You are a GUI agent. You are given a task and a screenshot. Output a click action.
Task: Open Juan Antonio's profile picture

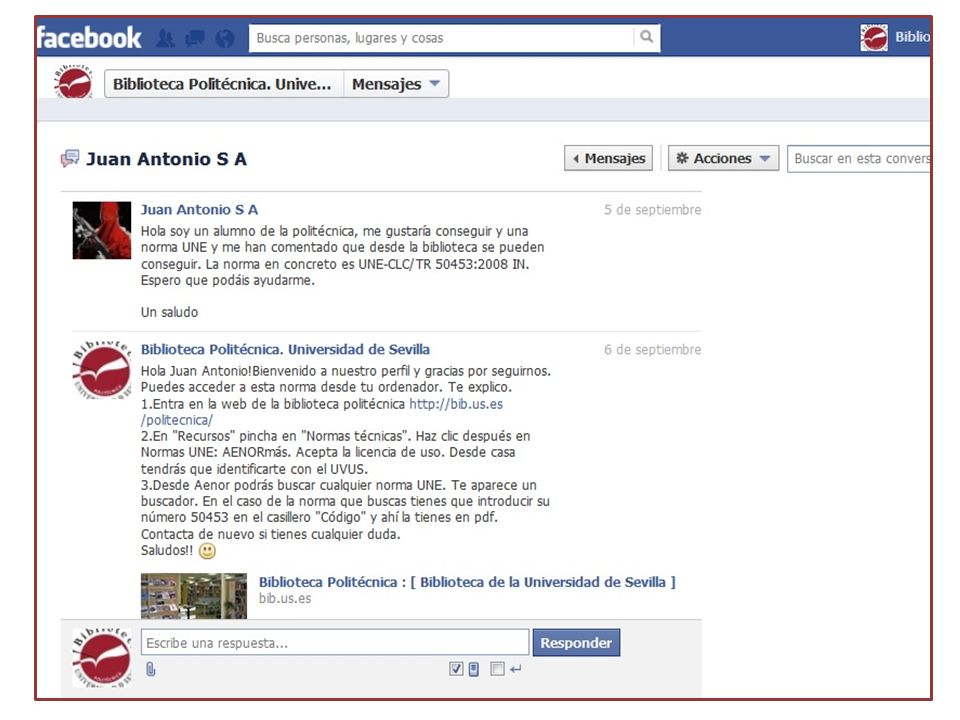click(x=102, y=230)
